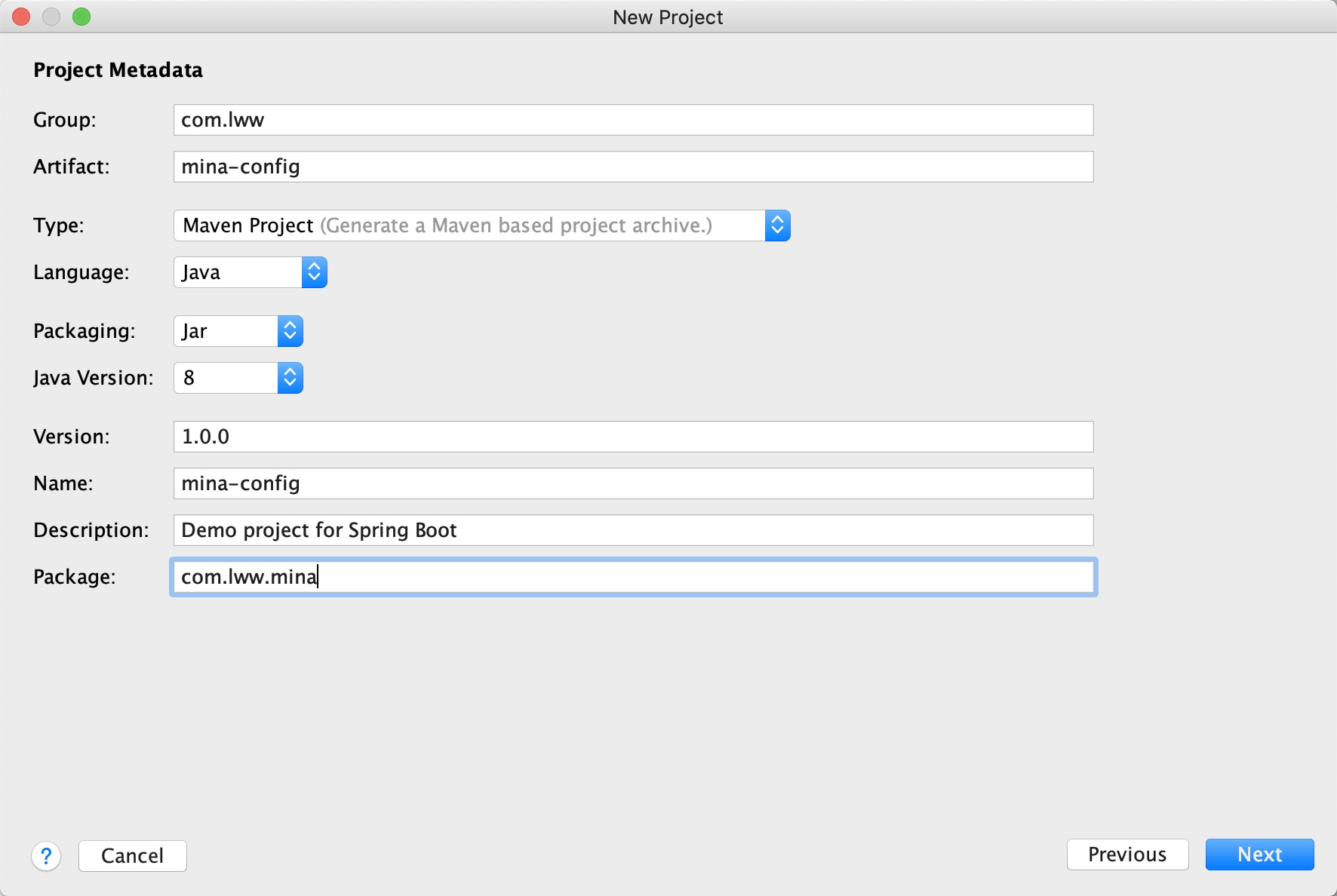Click the help question mark icon
1337x896 pixels.
[x=46, y=856]
